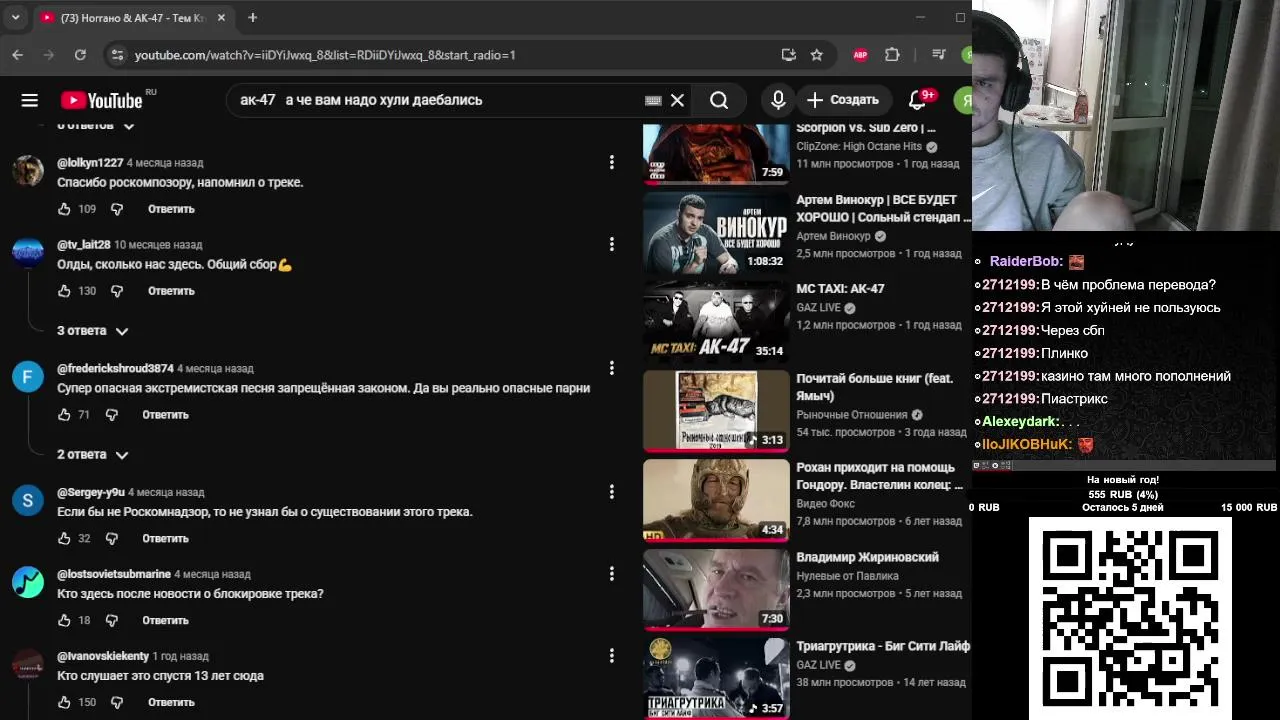
Task: Open tab search dropdown arrow
Action: 15,18
